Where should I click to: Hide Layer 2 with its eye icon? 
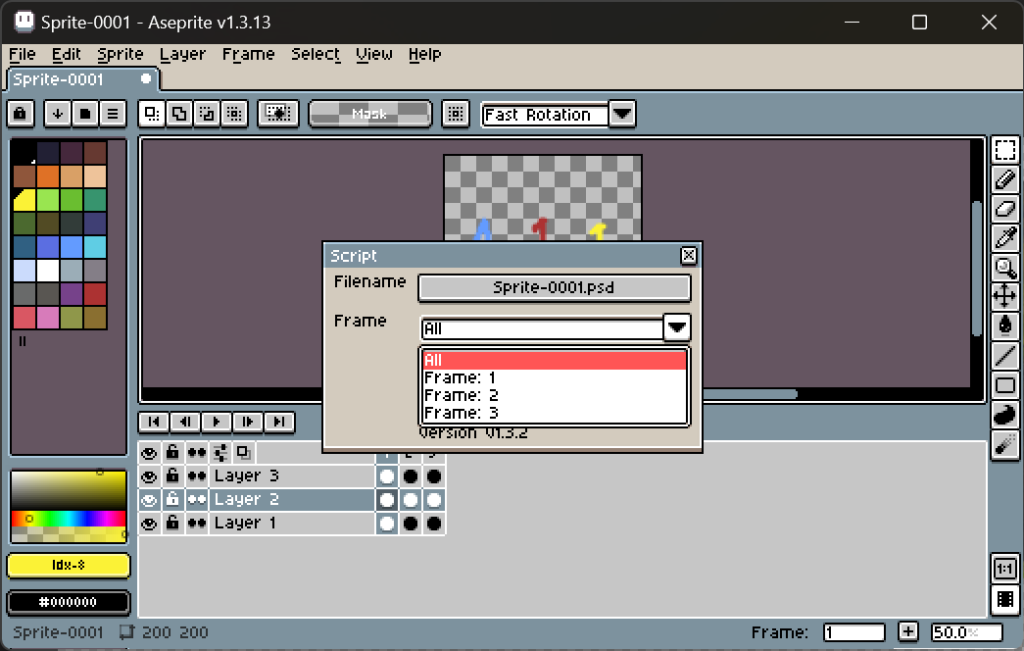coord(149,500)
